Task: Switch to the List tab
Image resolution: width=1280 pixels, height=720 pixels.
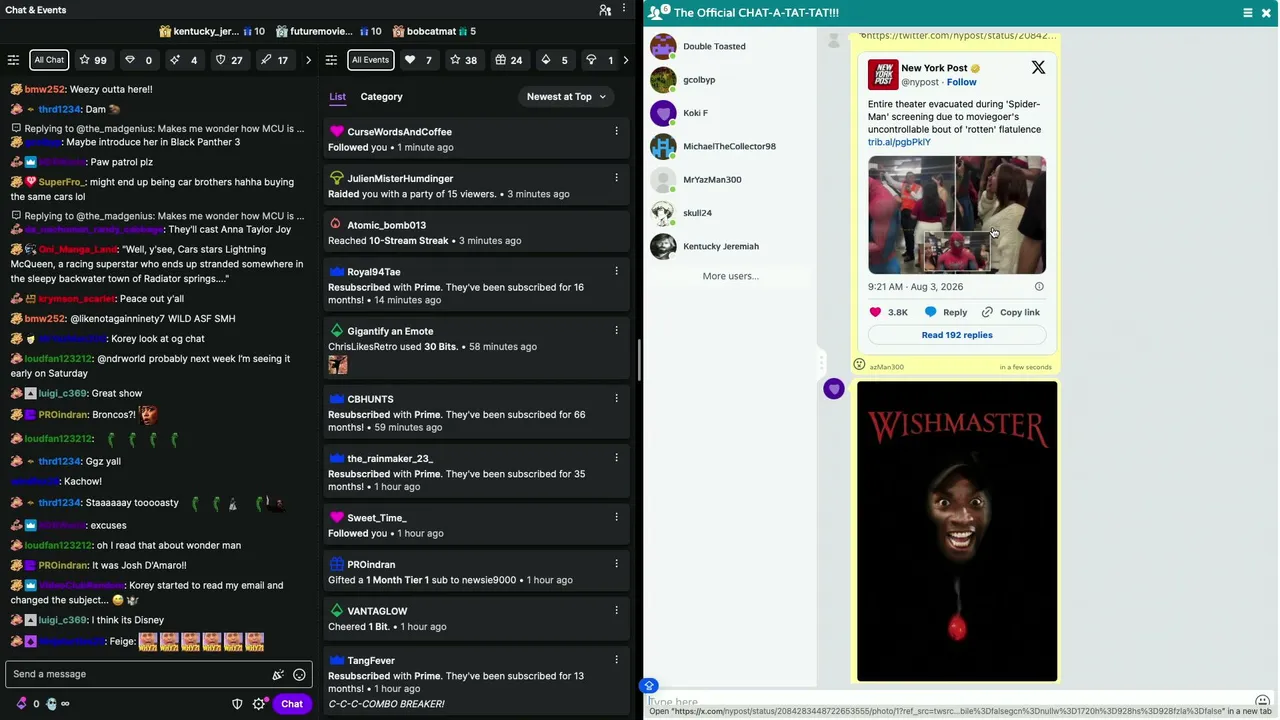Action: pyautogui.click(x=338, y=97)
